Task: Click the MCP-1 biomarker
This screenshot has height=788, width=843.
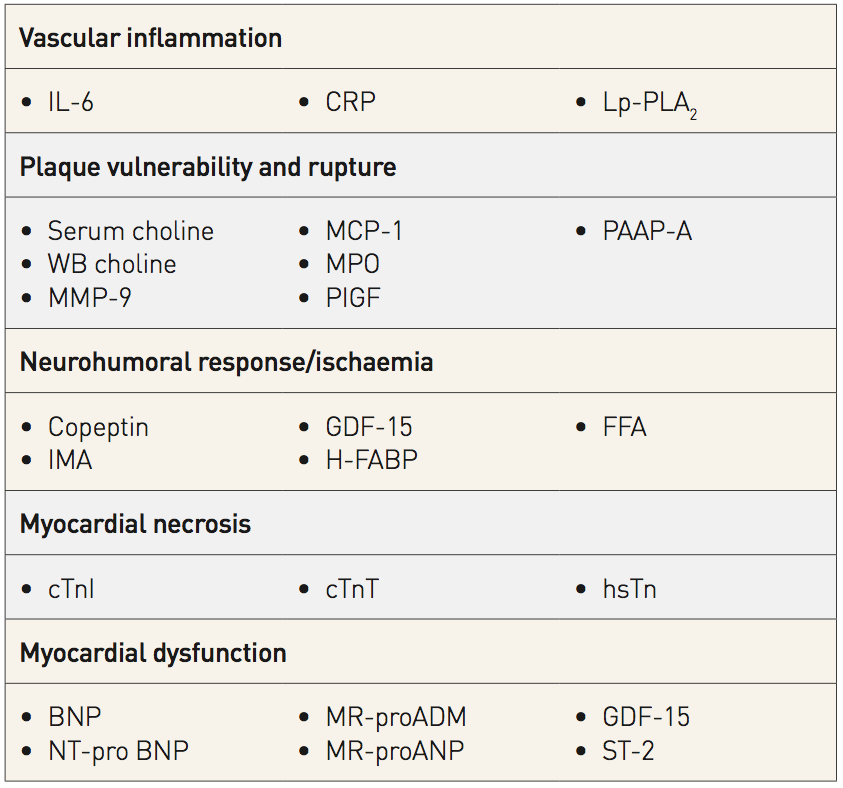Action: click(364, 231)
